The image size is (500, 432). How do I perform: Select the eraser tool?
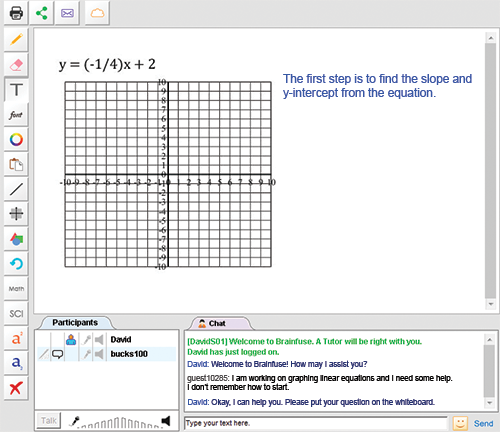tap(16, 65)
